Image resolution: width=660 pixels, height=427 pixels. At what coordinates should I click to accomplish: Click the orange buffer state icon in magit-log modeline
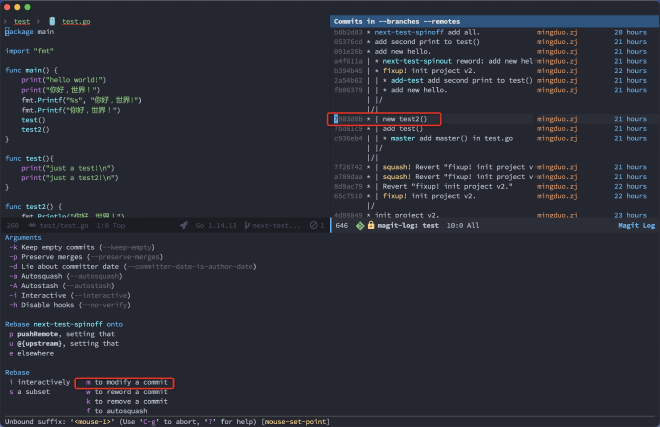point(358,225)
